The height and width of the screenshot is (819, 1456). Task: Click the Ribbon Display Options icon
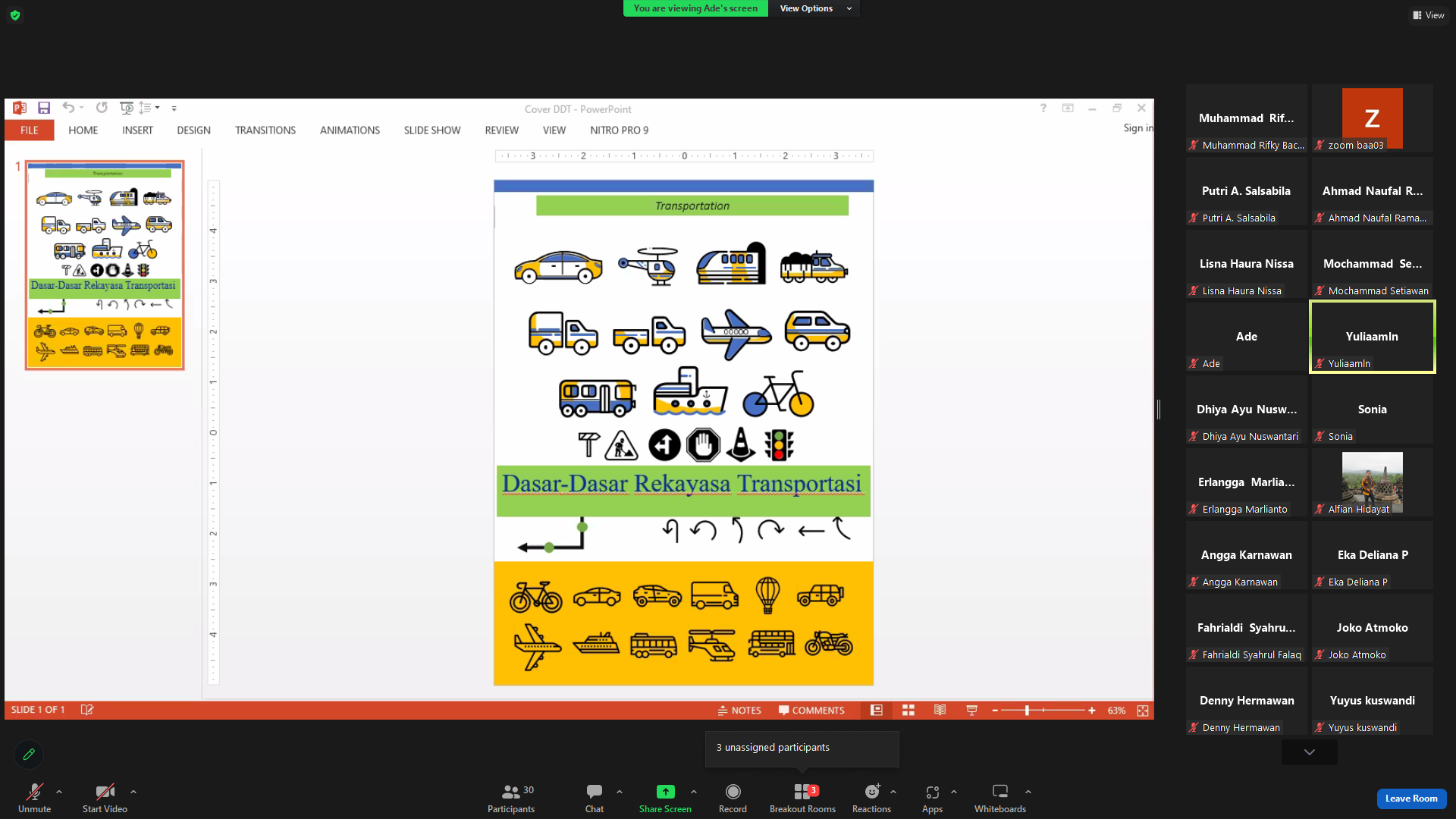point(1068,108)
